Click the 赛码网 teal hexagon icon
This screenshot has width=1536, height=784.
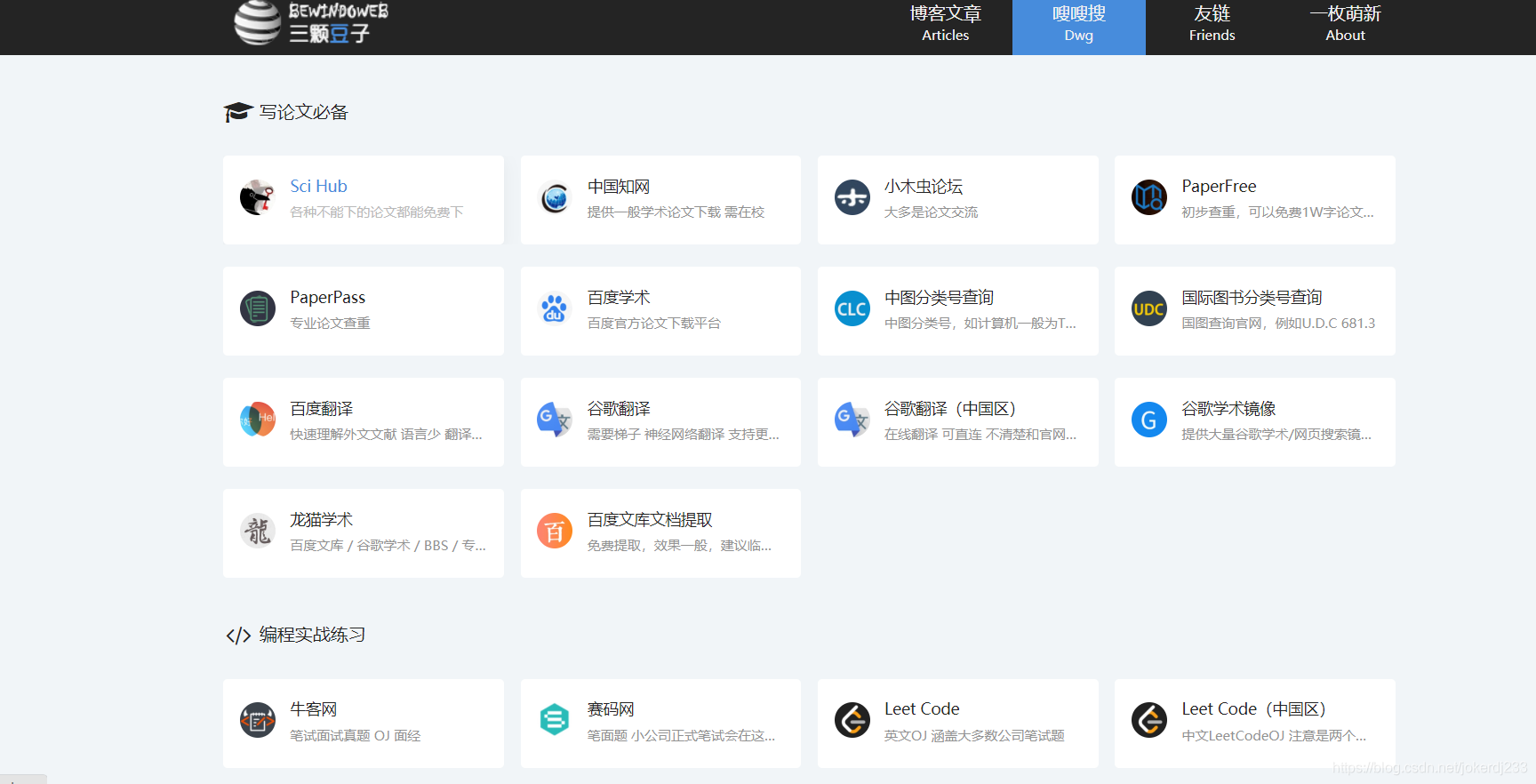tap(555, 720)
